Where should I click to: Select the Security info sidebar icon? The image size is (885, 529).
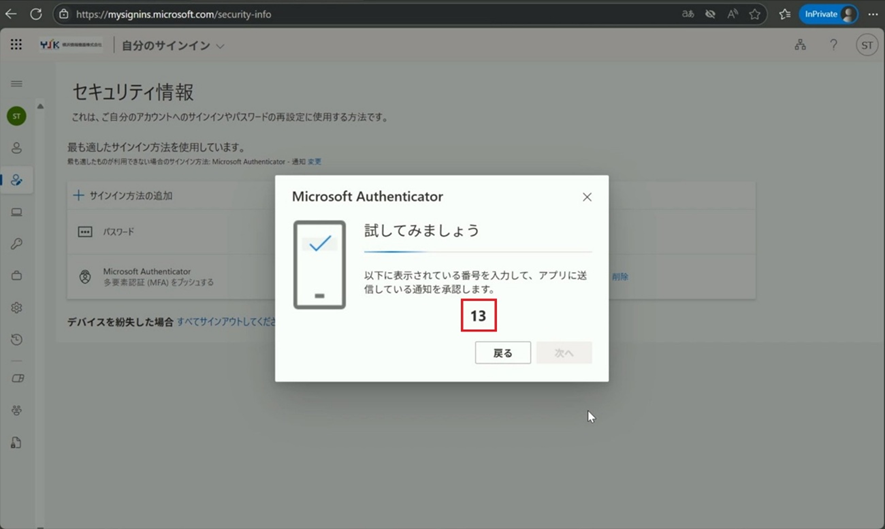(16, 180)
